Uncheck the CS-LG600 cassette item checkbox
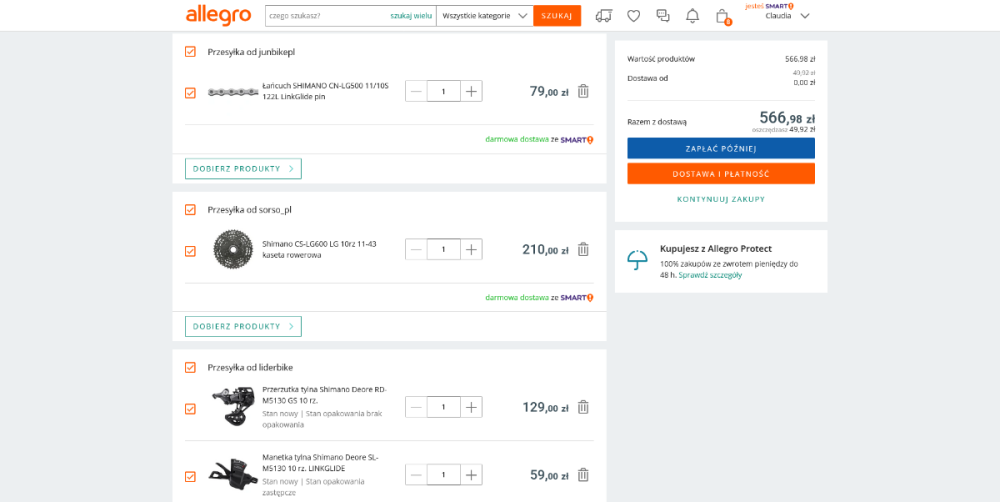1000x502 pixels. (190, 251)
